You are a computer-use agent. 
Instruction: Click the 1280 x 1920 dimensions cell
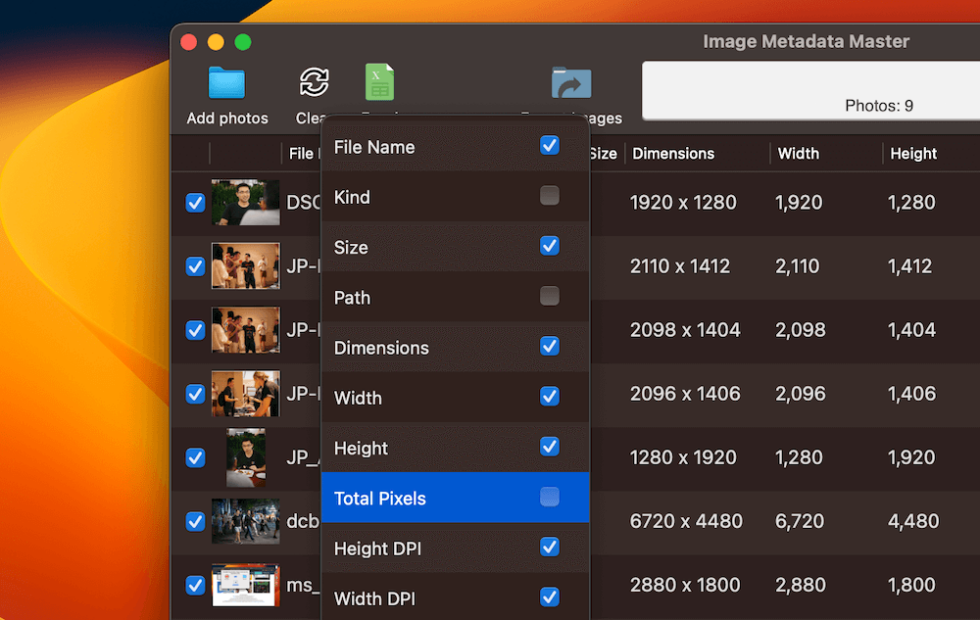coord(683,458)
